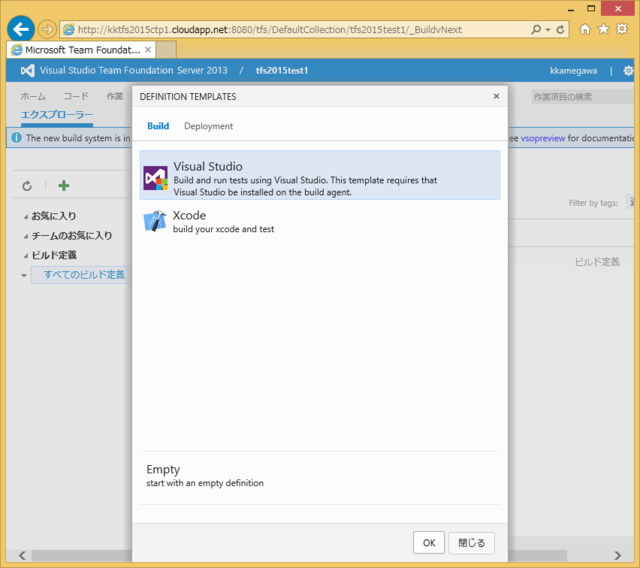Close the Definition Templates dialog with X
The image size is (640, 568).
pyautogui.click(x=496, y=96)
